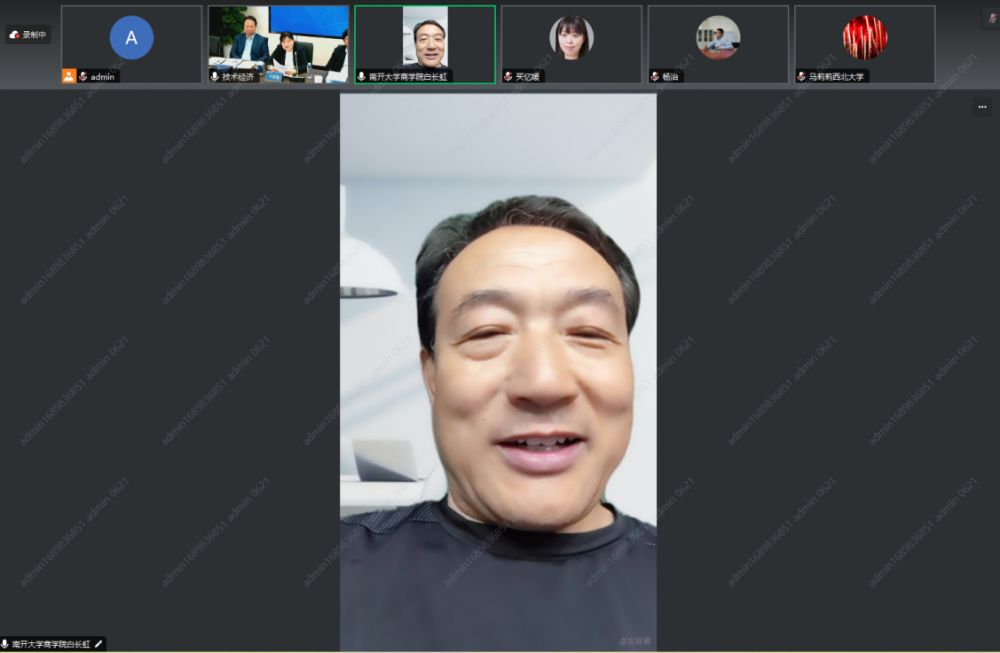Click the muted mic icon next to admin
Screen dimensions: 1000x653
click(x=83, y=76)
